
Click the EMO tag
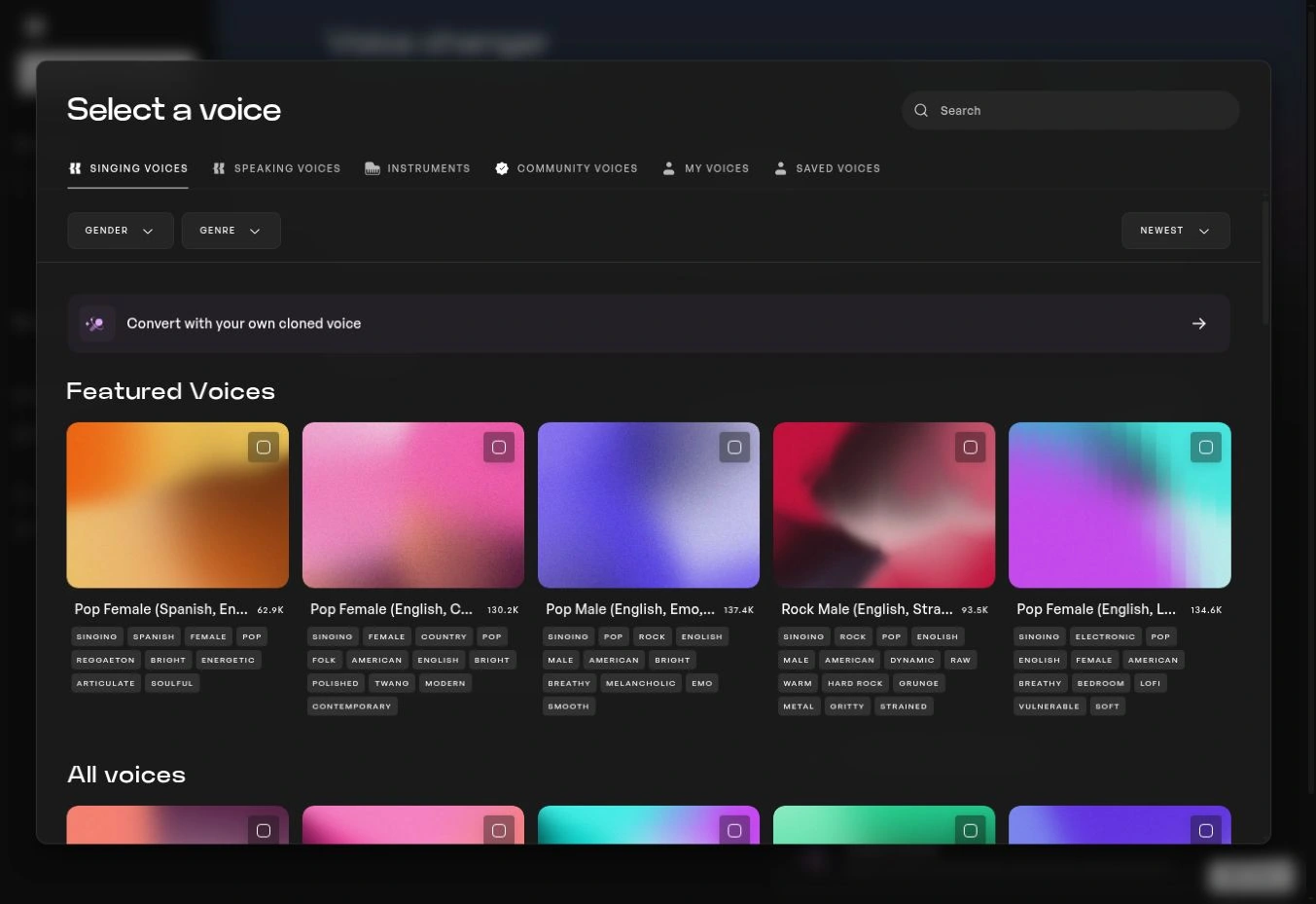702,683
